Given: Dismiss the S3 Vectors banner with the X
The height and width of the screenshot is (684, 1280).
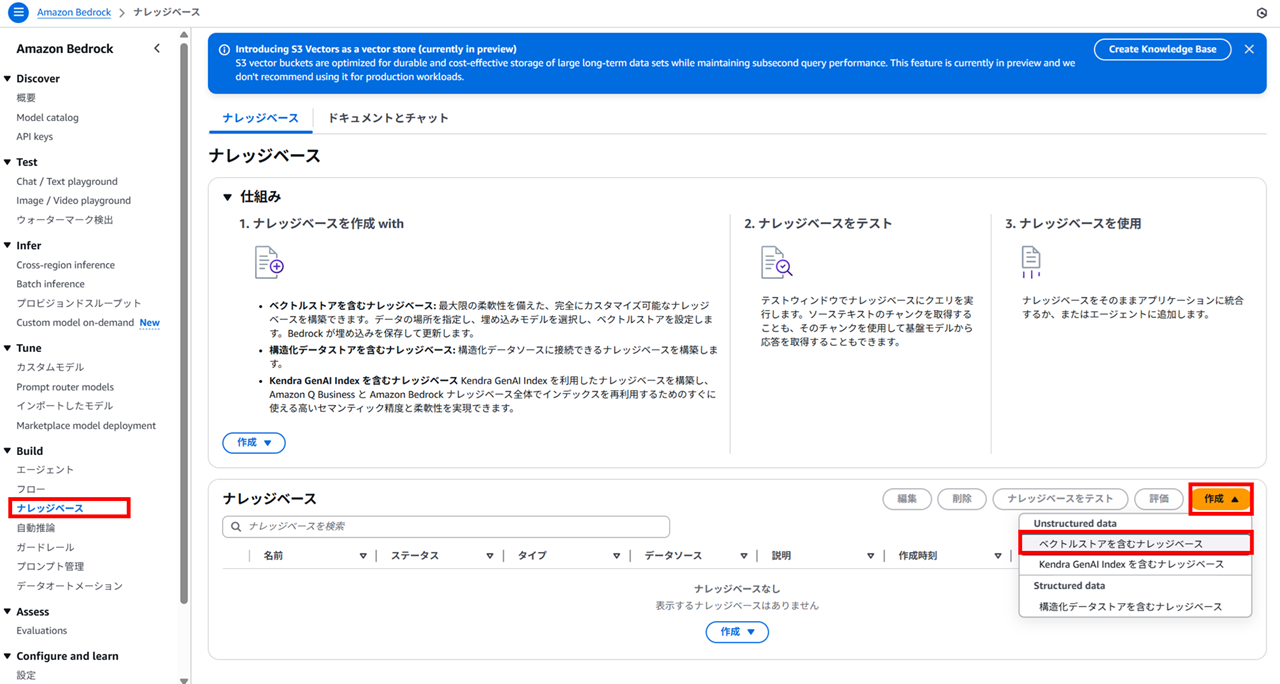Looking at the screenshot, I should click(1249, 49).
